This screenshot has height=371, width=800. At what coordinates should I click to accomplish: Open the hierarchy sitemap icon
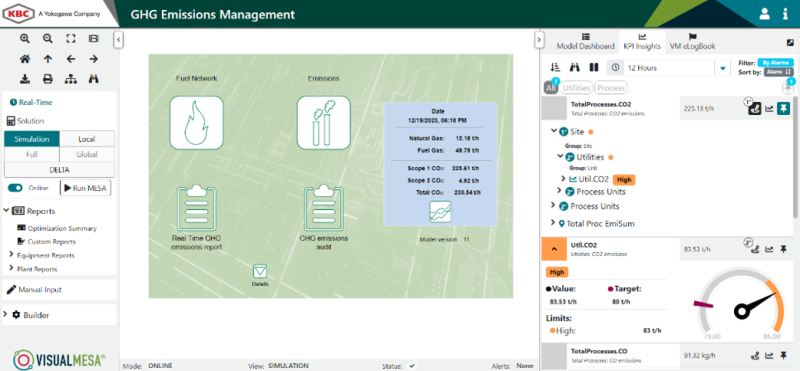point(71,79)
